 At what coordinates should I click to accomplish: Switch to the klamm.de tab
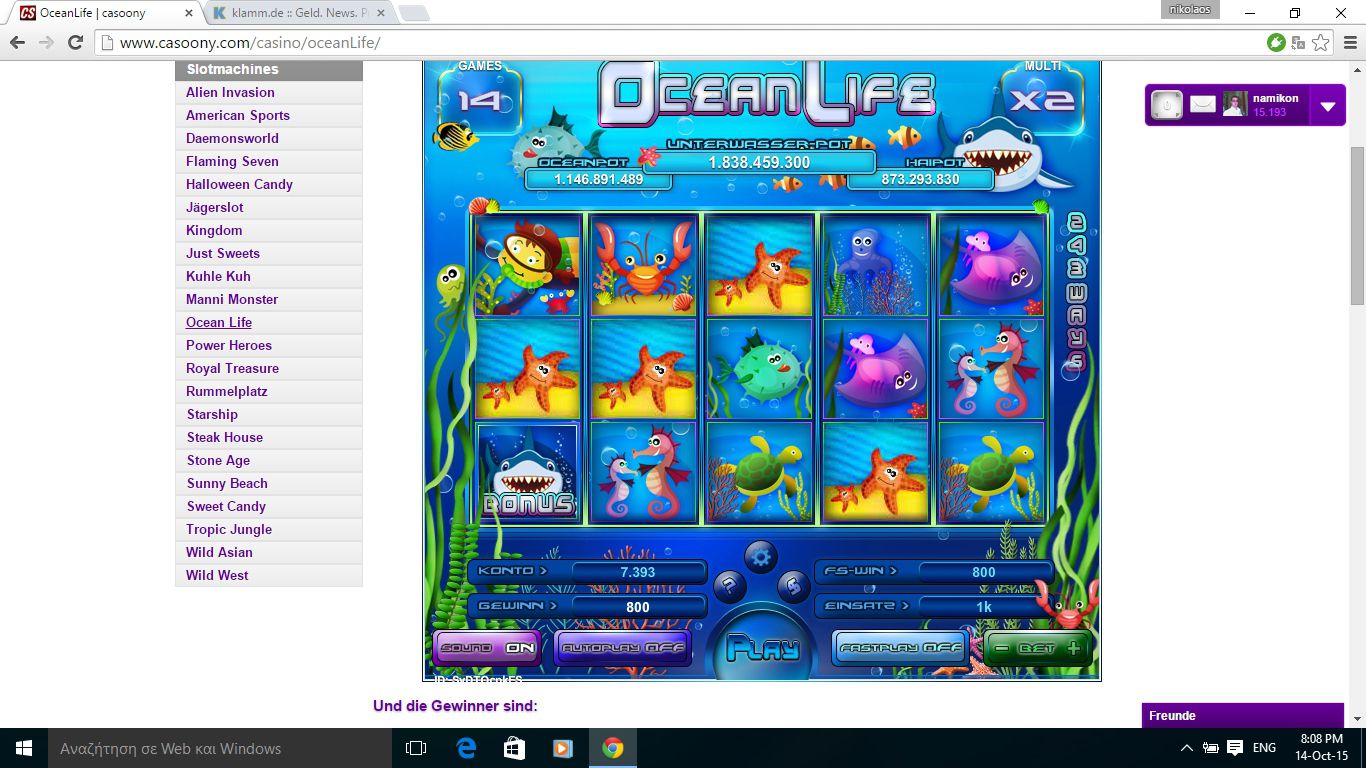pos(298,13)
